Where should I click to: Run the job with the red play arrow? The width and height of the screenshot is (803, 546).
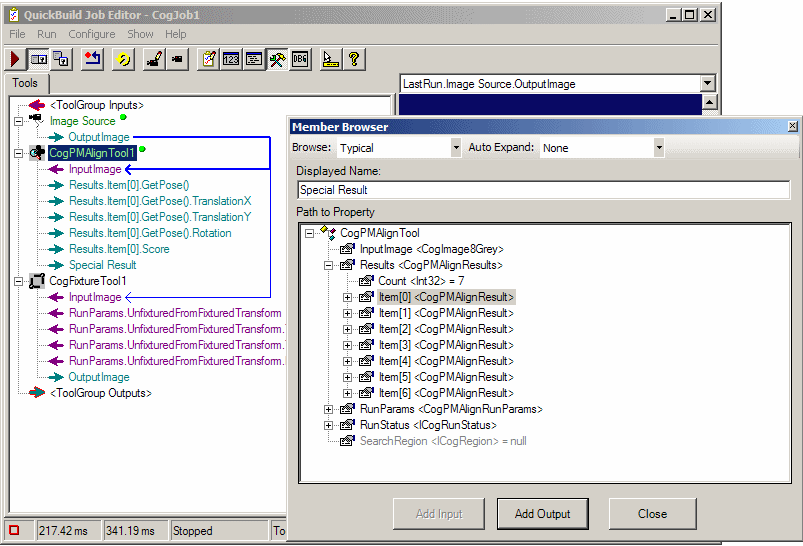coord(15,59)
